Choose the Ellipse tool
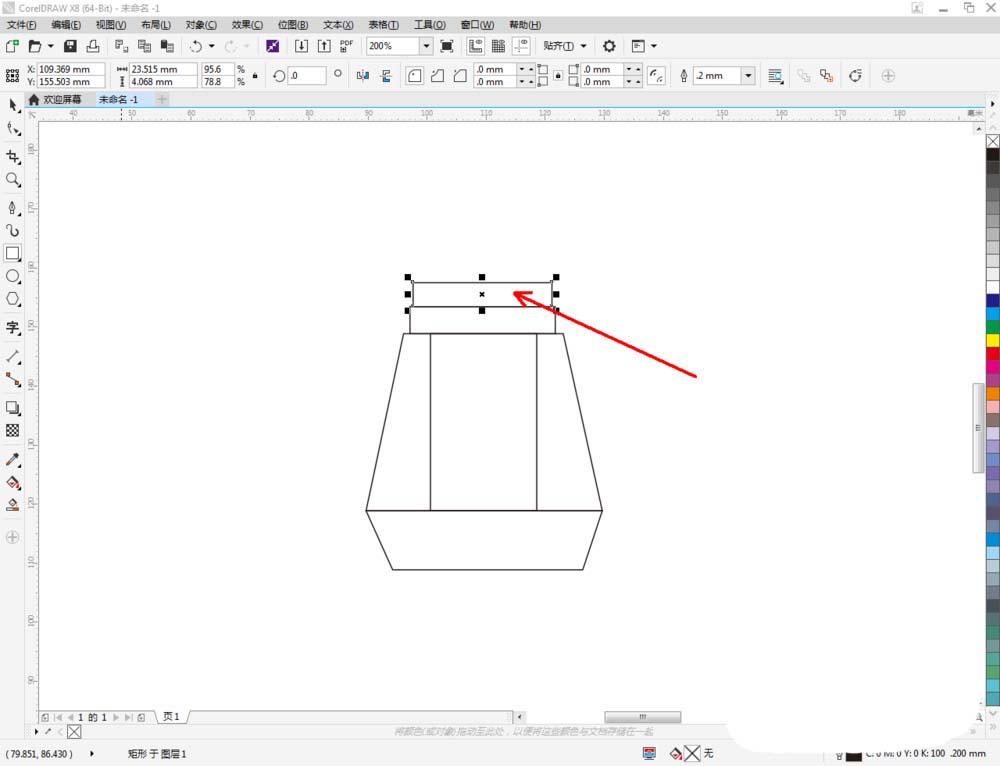This screenshot has width=1000, height=766. [13, 276]
